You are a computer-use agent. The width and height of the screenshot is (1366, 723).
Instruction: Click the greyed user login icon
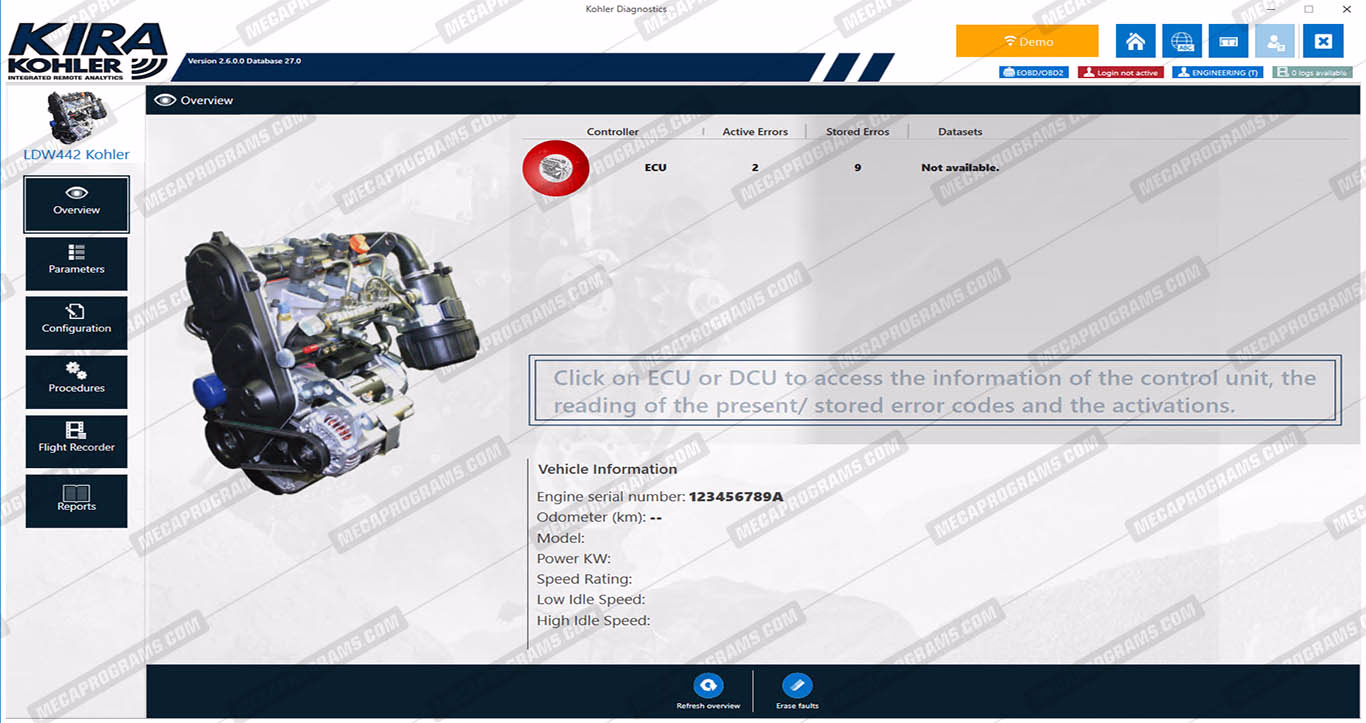[x=1275, y=41]
